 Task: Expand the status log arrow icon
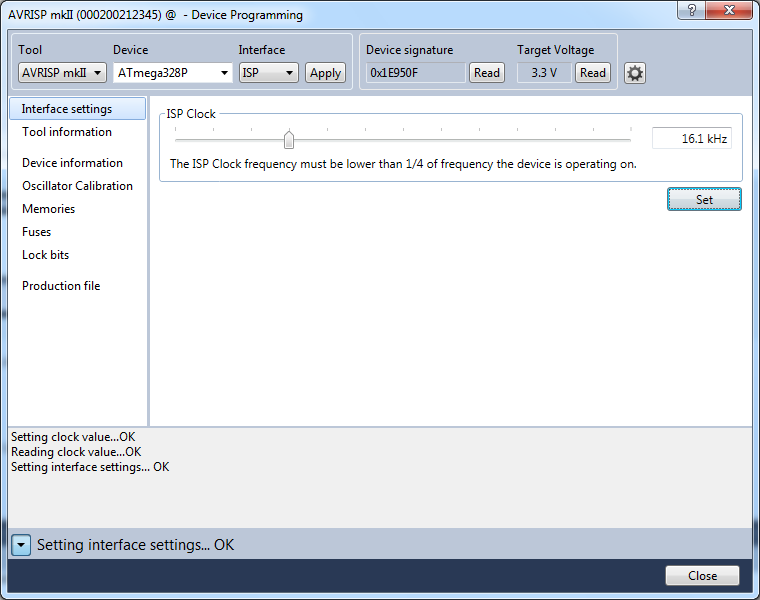[x=22, y=545]
